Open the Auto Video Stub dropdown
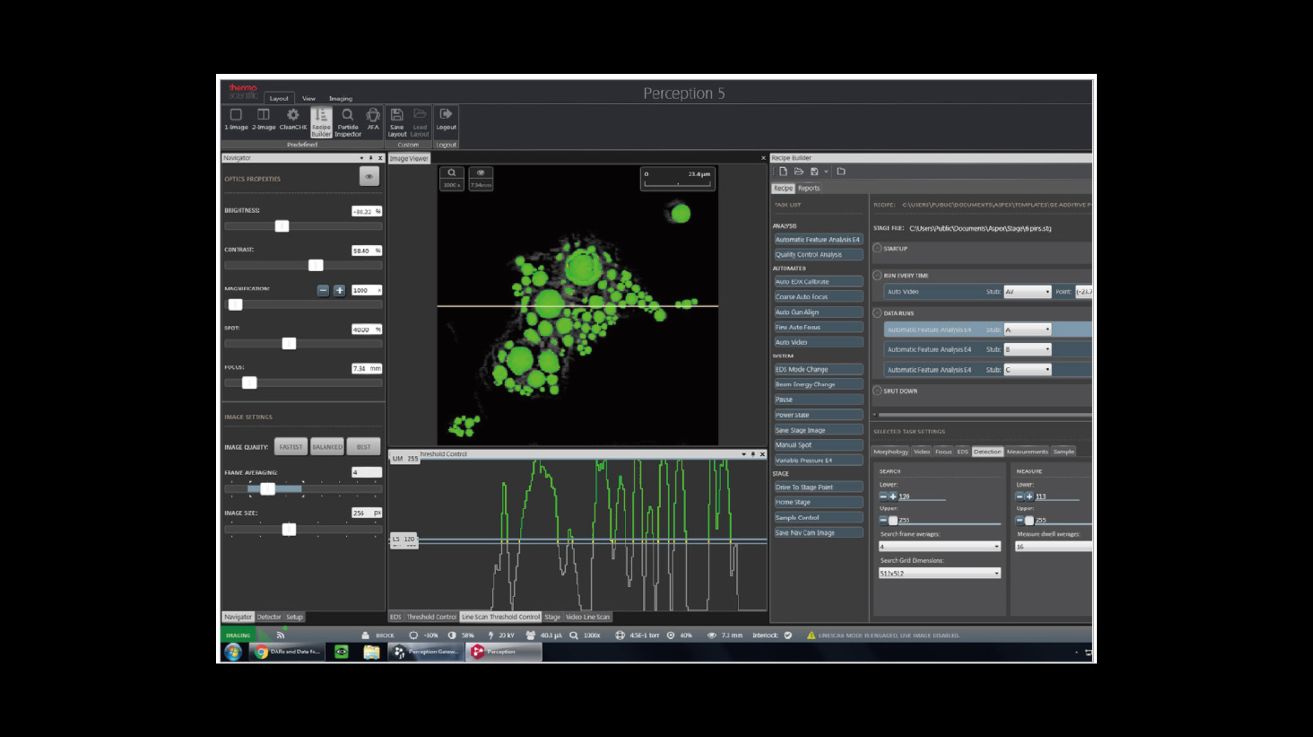This screenshot has width=1313, height=737. [1027, 292]
